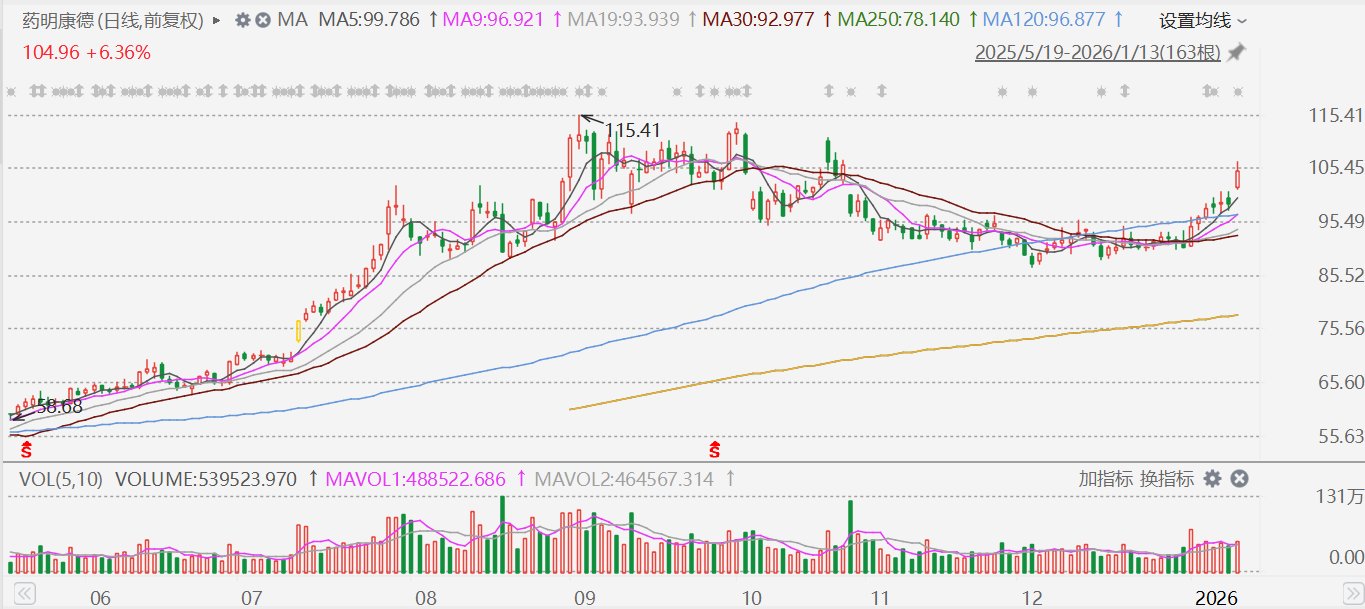Click the 115.41 high price annotation
This screenshot has height=609, width=1365.
(x=632, y=130)
